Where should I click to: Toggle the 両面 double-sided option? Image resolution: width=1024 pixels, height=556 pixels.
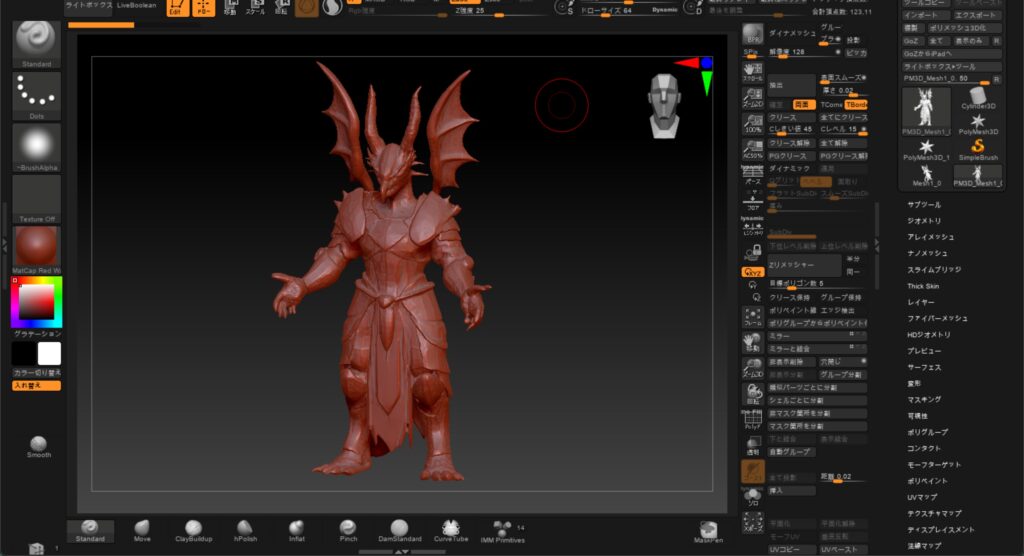[803, 105]
